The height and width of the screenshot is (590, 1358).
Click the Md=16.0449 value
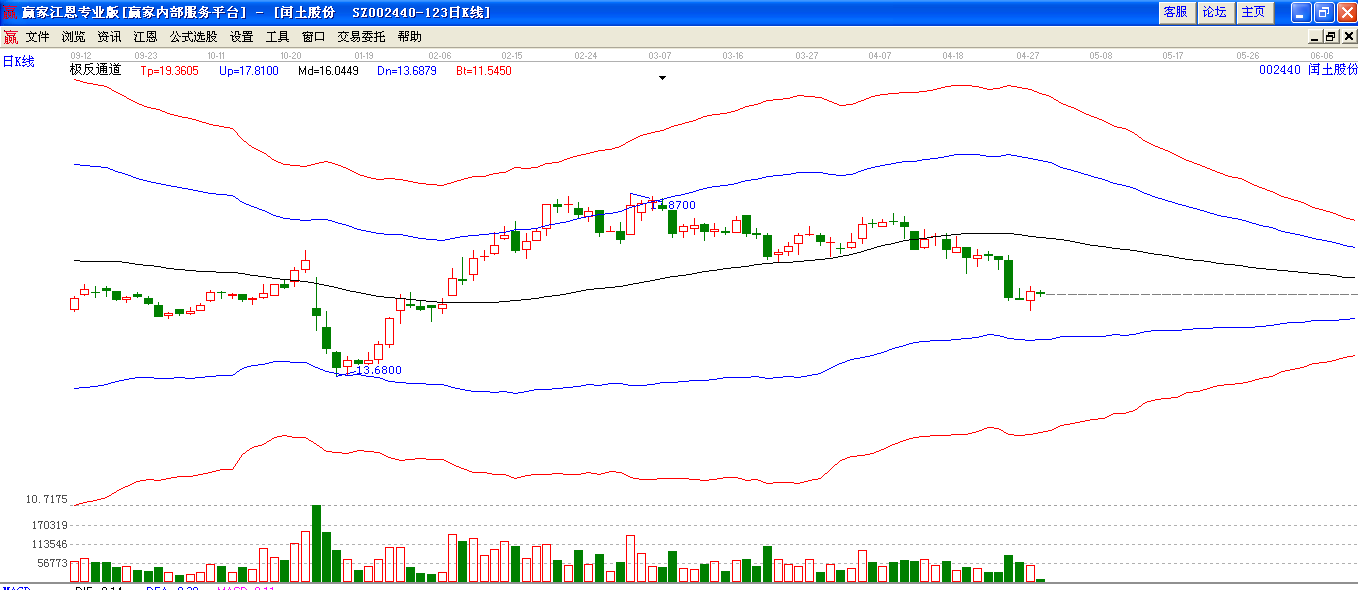[328, 71]
